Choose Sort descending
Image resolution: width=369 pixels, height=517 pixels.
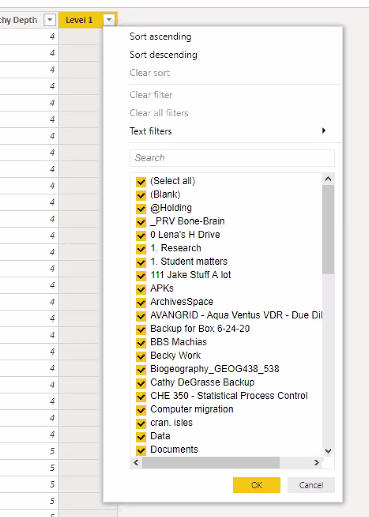point(163,55)
